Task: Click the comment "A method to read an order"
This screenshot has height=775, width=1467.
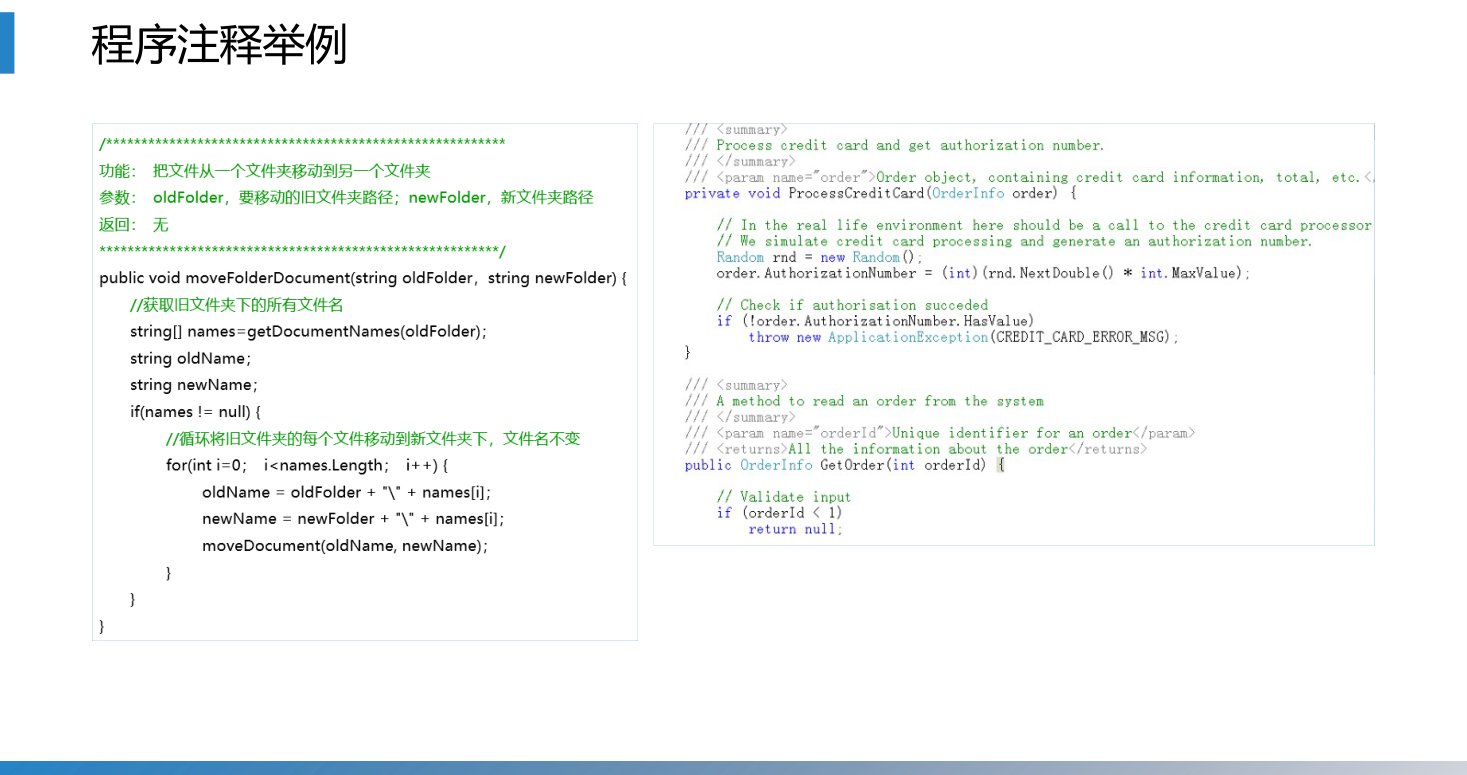Action: (864, 401)
